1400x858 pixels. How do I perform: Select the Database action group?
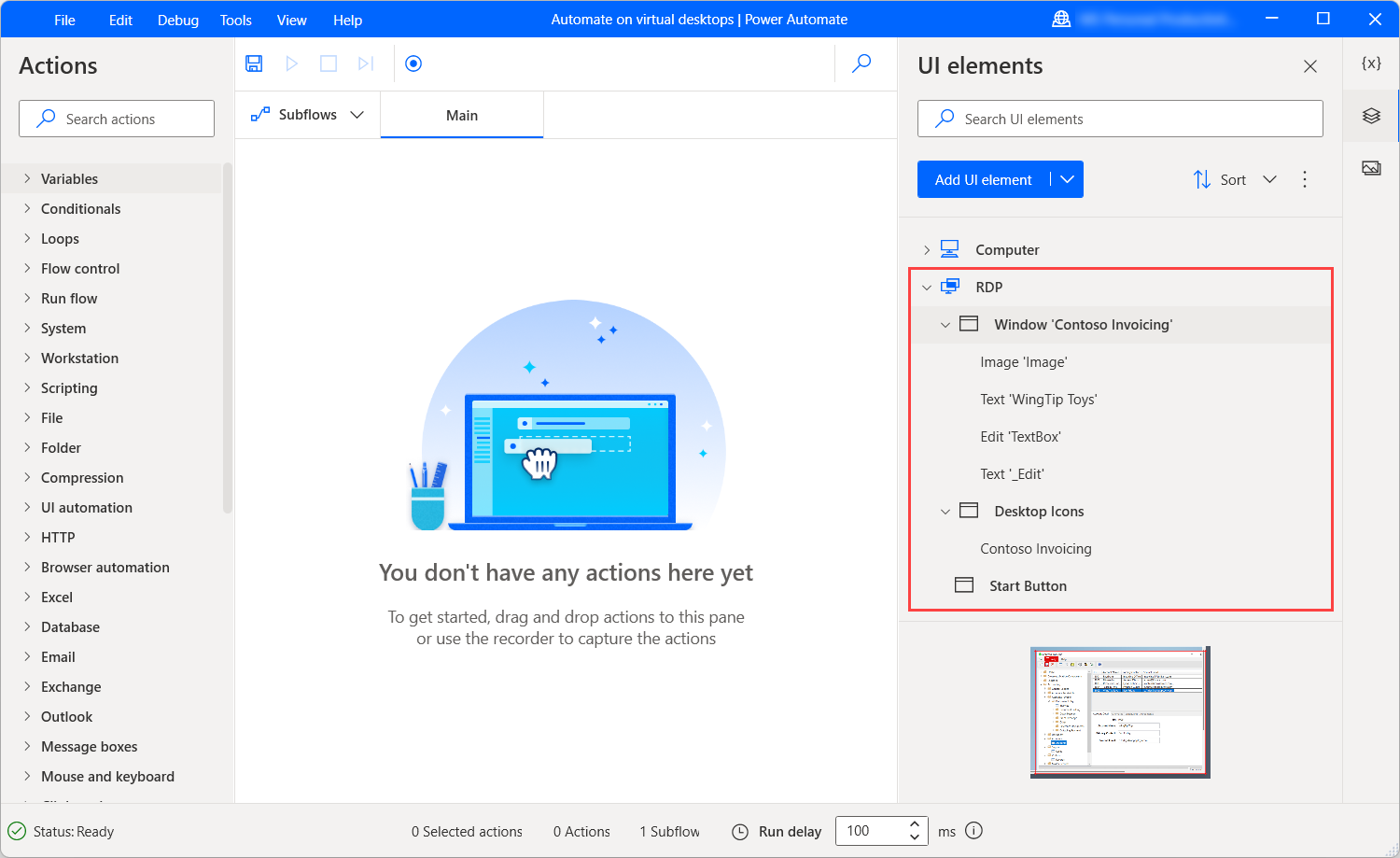click(x=70, y=626)
